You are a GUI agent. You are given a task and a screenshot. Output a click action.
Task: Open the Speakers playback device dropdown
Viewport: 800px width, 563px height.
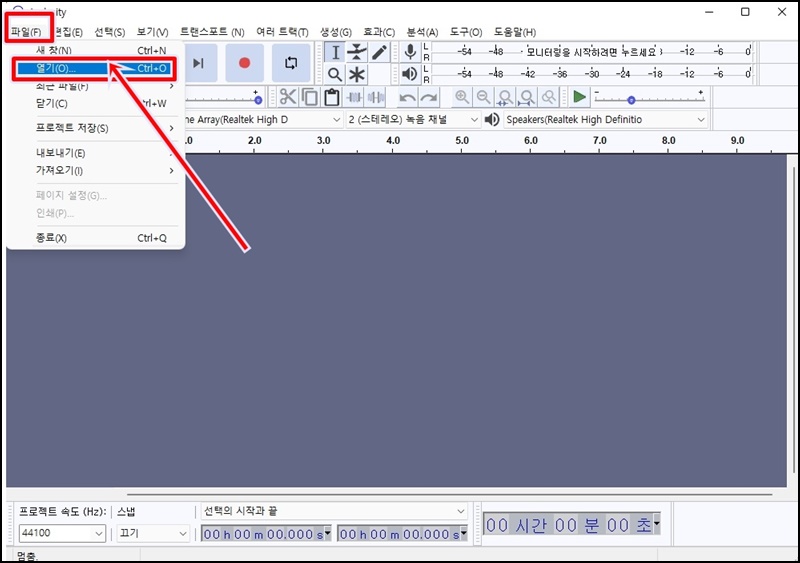click(606, 119)
